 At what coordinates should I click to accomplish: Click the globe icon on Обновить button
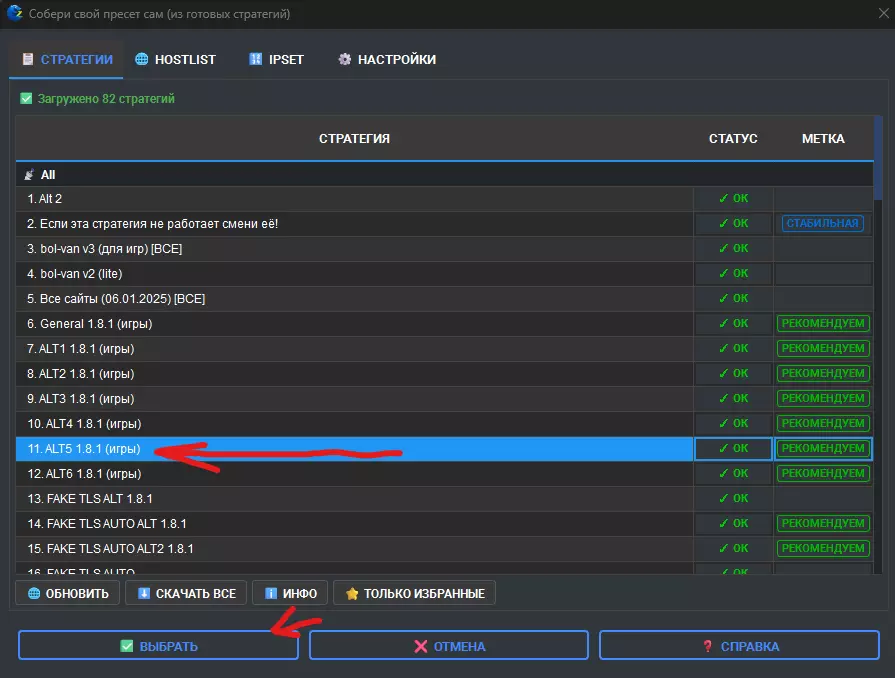[34, 593]
